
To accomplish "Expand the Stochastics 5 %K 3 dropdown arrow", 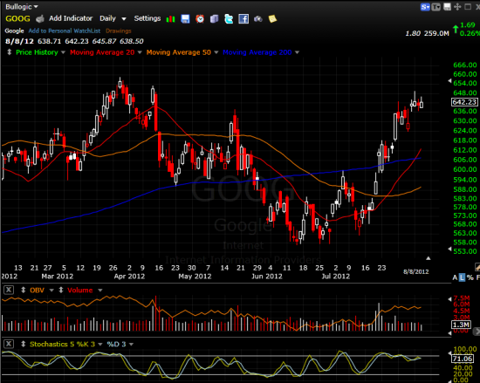I will [100, 344].
